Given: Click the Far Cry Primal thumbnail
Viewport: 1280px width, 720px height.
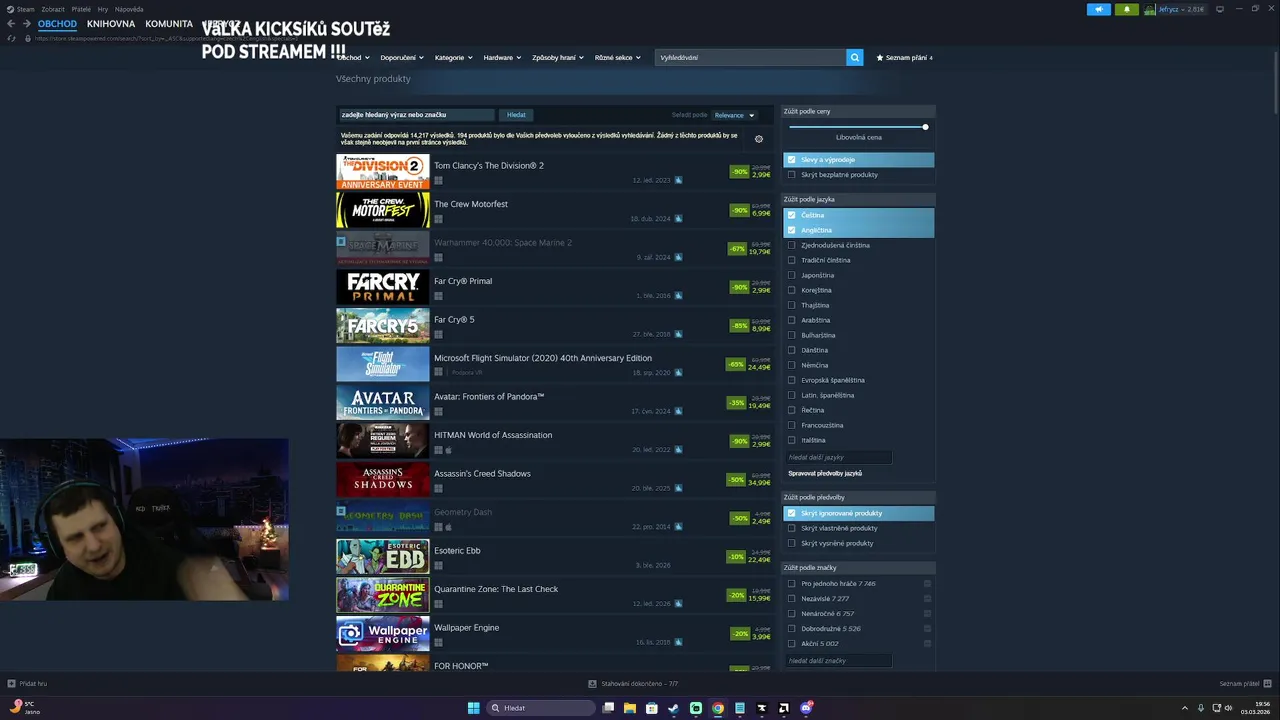Looking at the screenshot, I should [383, 288].
